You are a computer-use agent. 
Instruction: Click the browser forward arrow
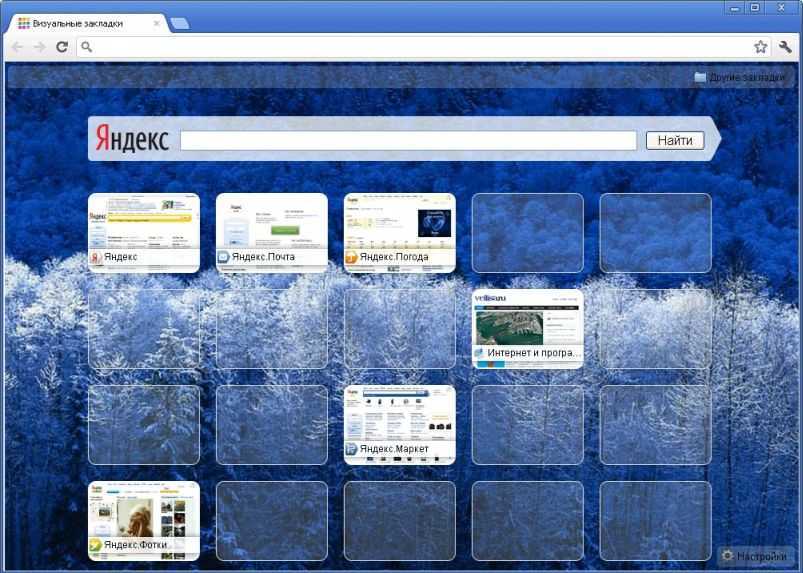tap(39, 47)
